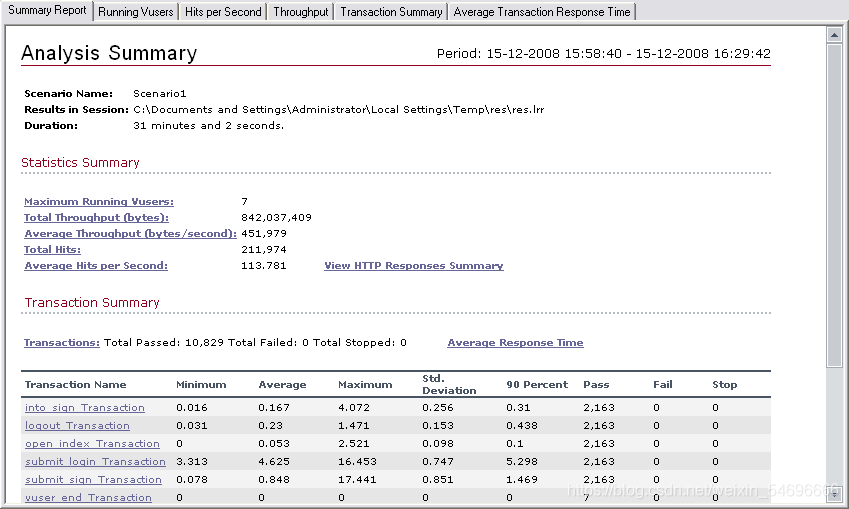Click logout minimum value 0.031

point(192,426)
